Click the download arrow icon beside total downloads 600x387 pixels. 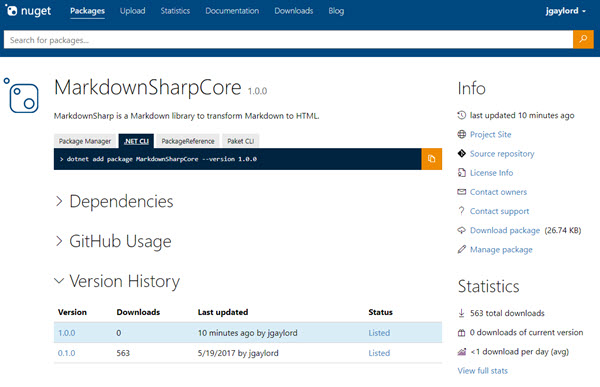click(461, 313)
